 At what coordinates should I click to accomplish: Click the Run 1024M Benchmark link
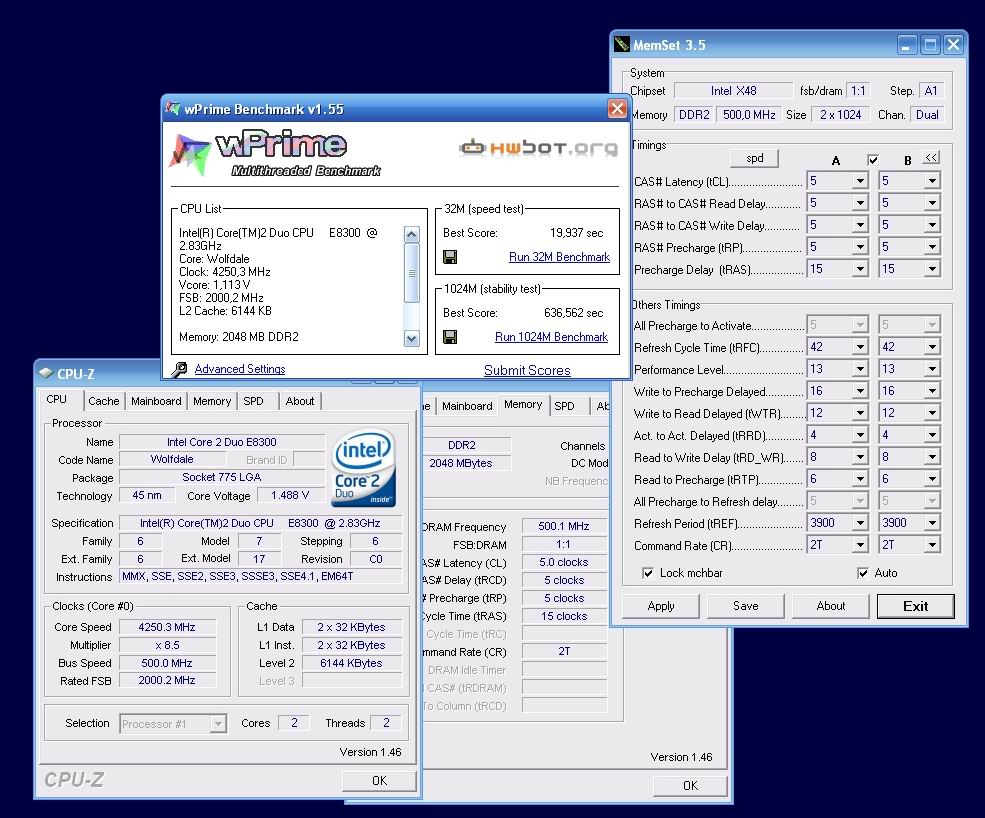(x=551, y=337)
